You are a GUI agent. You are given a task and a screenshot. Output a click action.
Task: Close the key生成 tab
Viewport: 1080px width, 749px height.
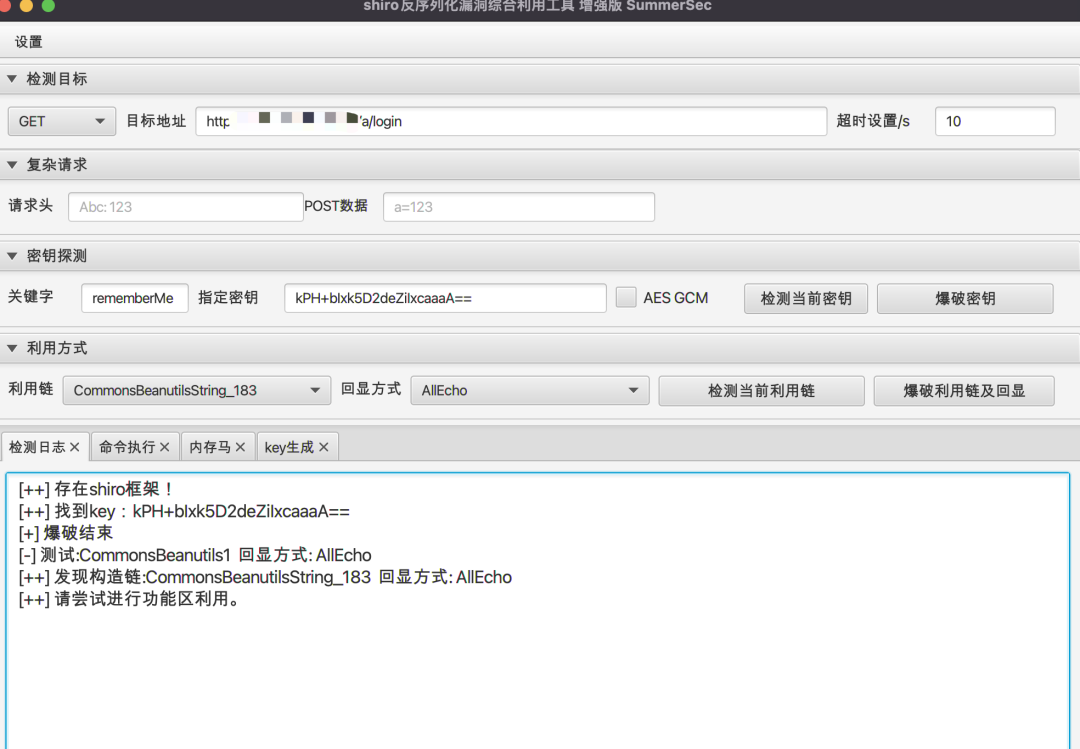[x=324, y=447]
